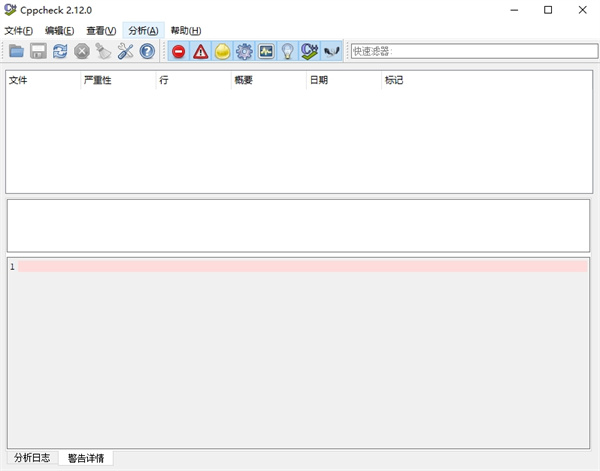This screenshot has height=471, width=600.
Task: Click line 1 in the code viewer
Action: tap(302, 267)
